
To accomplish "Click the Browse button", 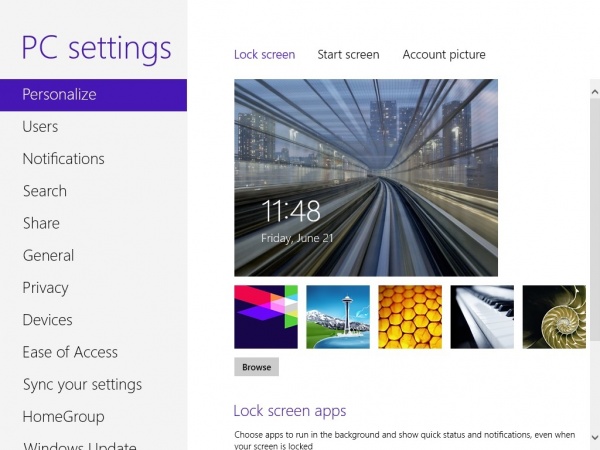I will coord(256,367).
